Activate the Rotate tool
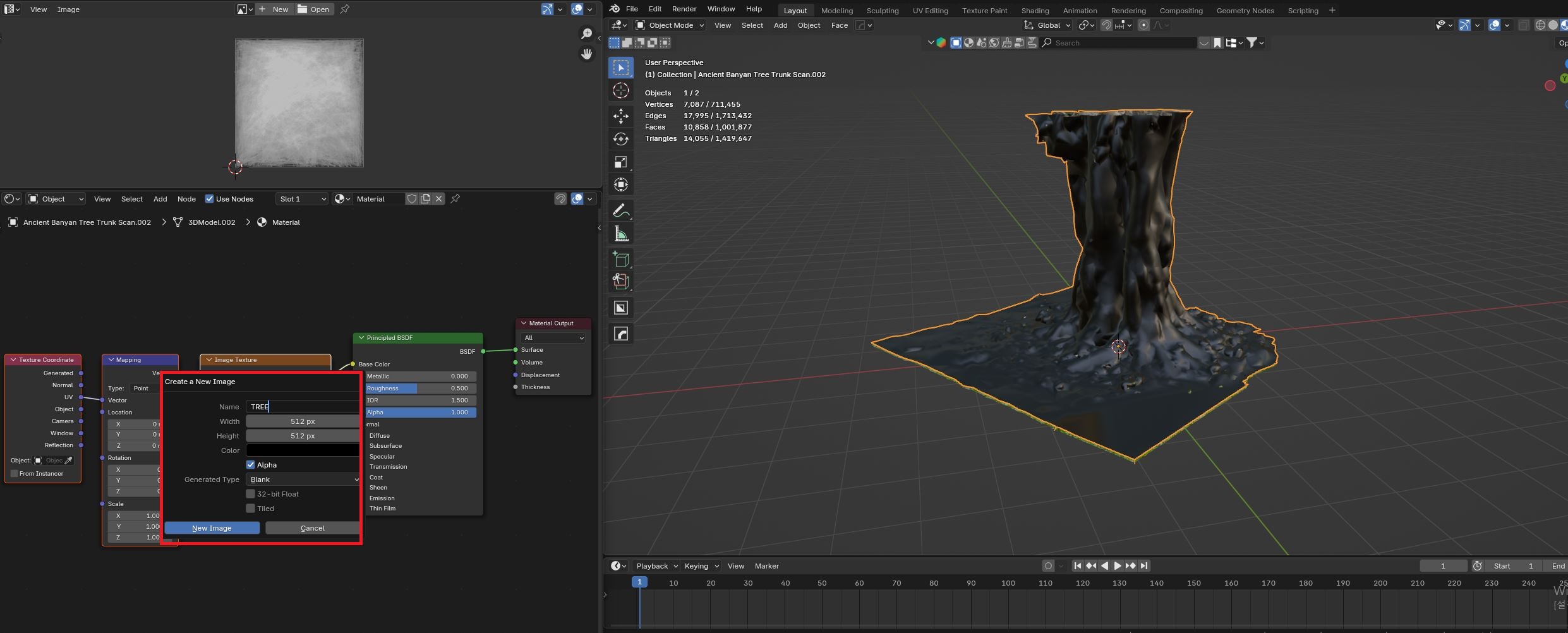The width and height of the screenshot is (1568, 633). (620, 139)
